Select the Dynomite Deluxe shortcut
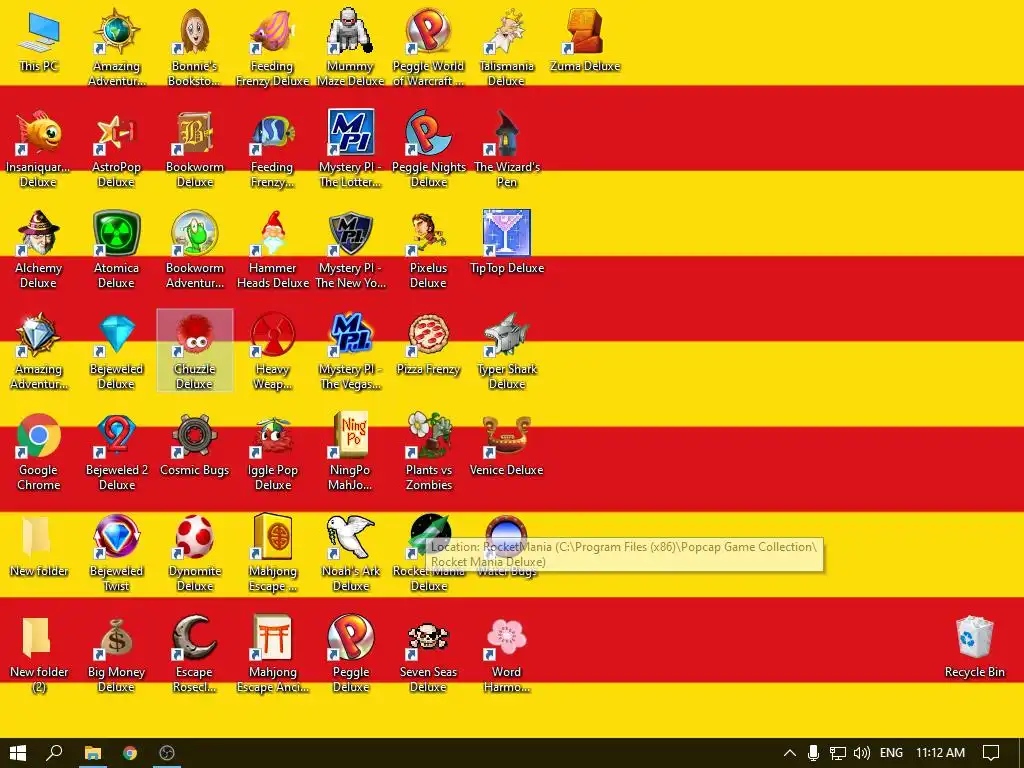This screenshot has width=1024, height=768. point(195,553)
